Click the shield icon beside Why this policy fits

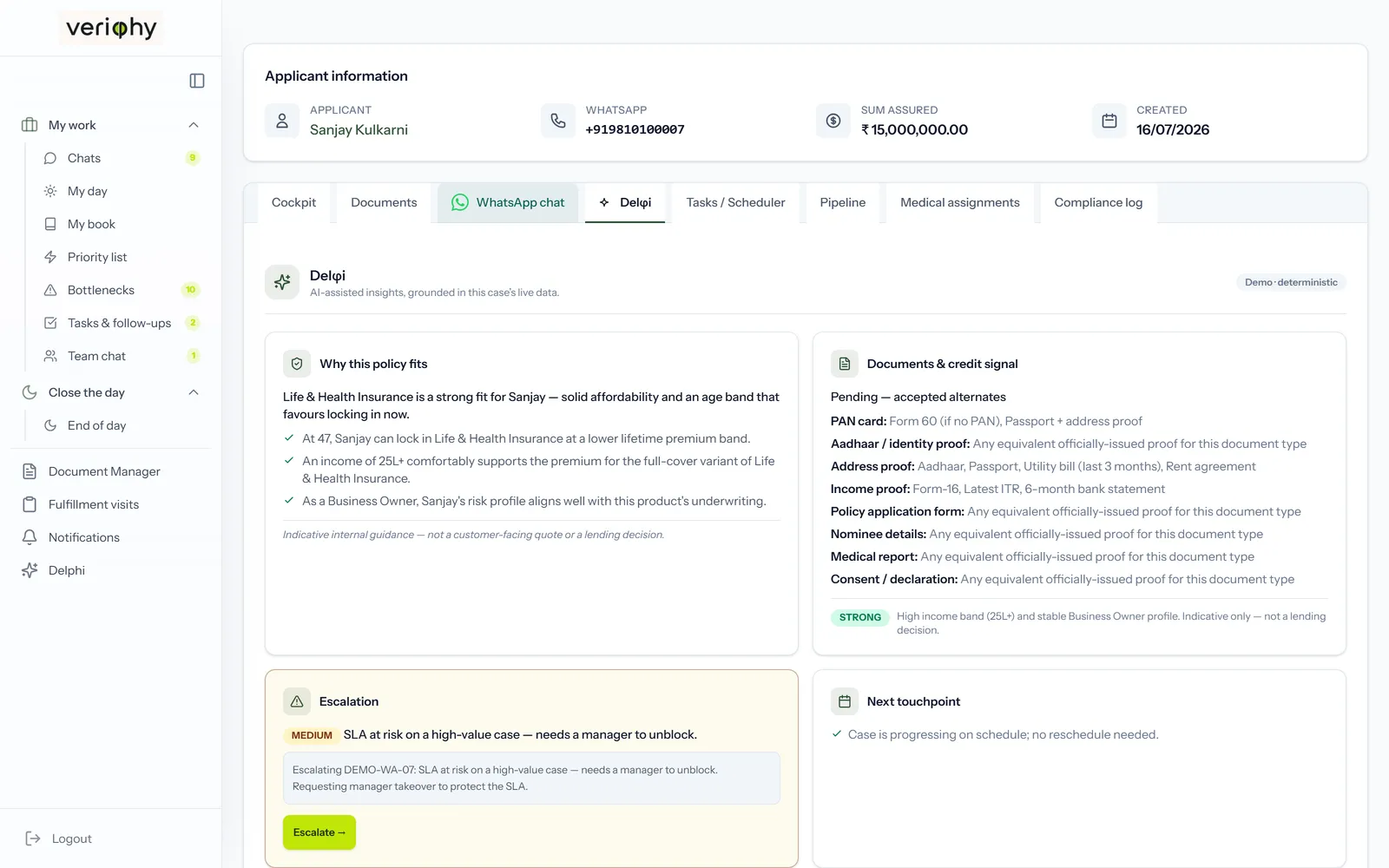click(297, 364)
